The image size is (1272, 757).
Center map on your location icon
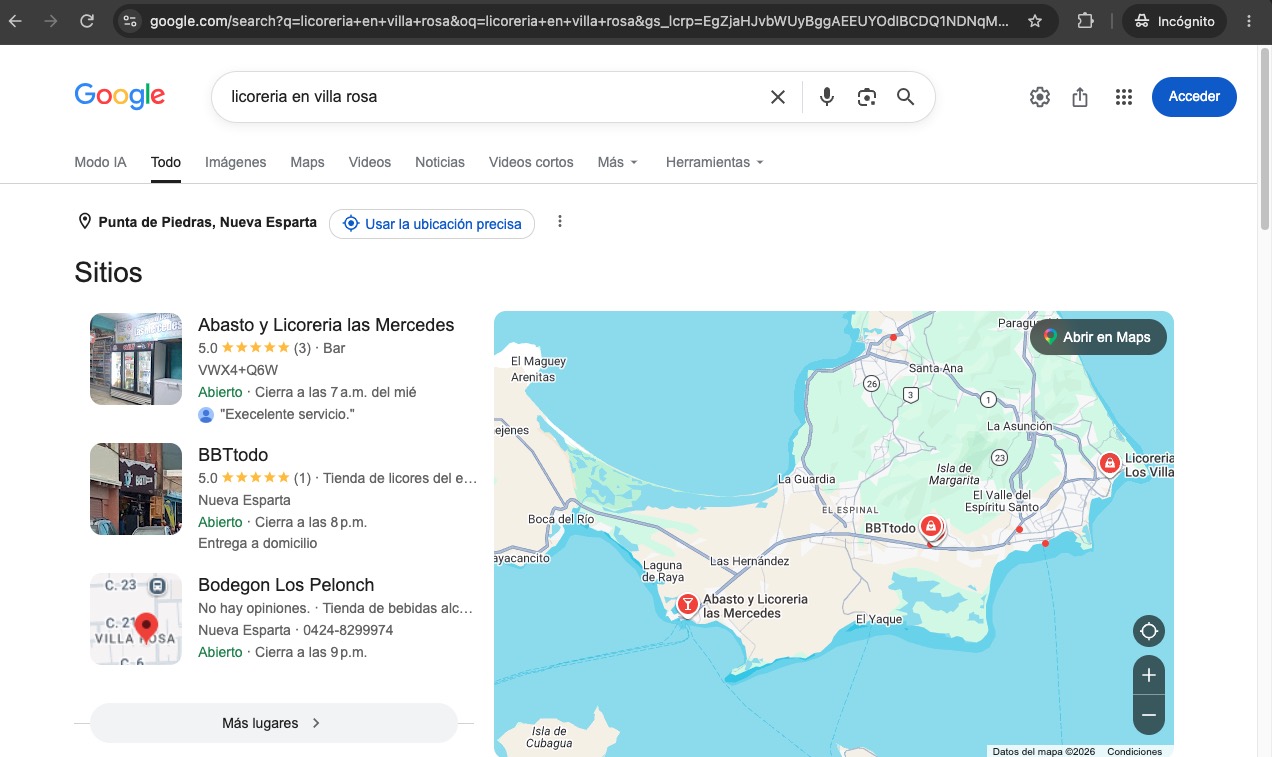point(1149,632)
